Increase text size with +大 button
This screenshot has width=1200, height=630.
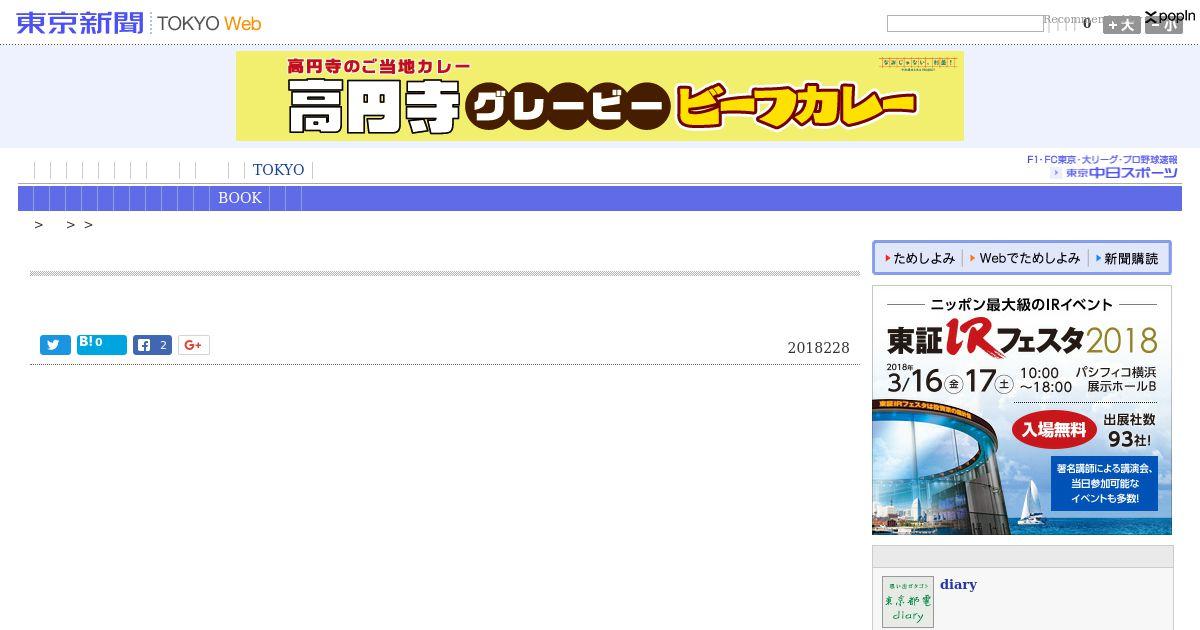click(1122, 25)
